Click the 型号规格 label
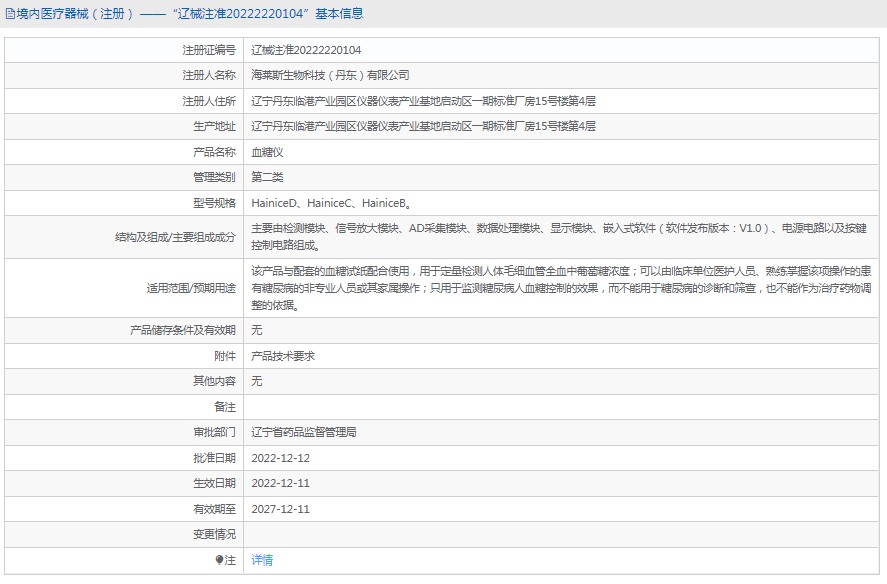This screenshot has width=887, height=584. tap(214, 203)
